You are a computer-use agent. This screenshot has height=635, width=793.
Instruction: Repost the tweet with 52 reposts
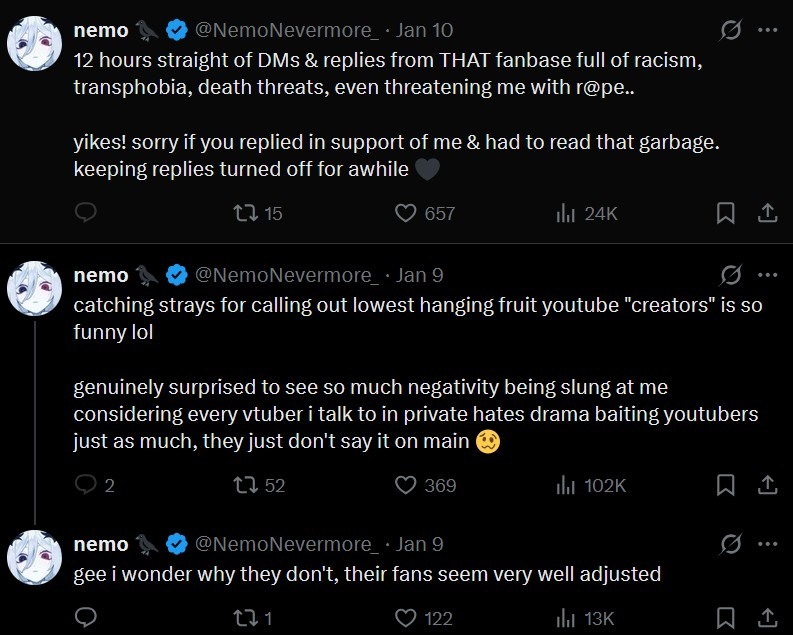245,485
